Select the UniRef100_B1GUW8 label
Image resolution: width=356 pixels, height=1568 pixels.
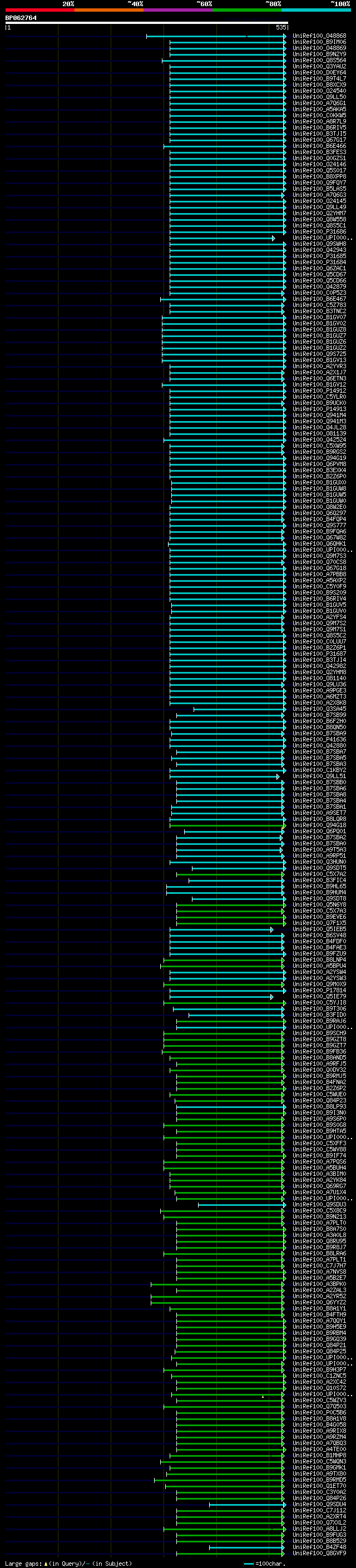pos(319,488)
